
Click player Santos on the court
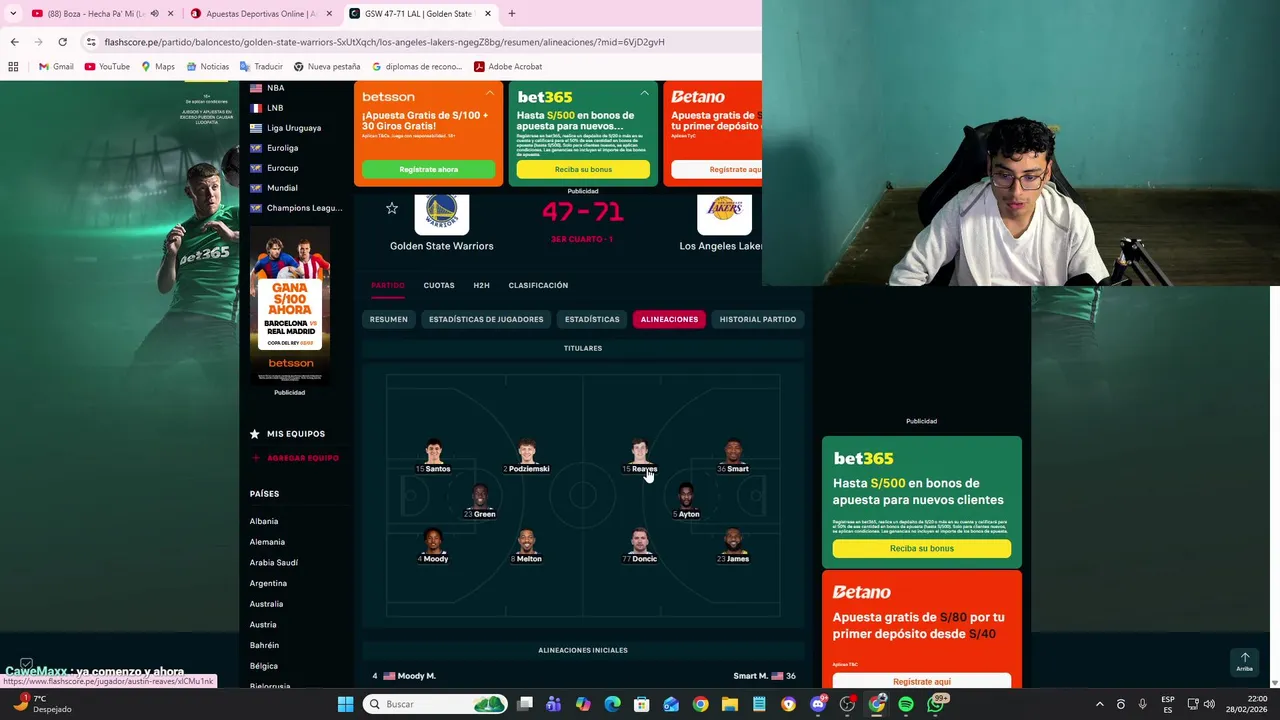coord(433,456)
